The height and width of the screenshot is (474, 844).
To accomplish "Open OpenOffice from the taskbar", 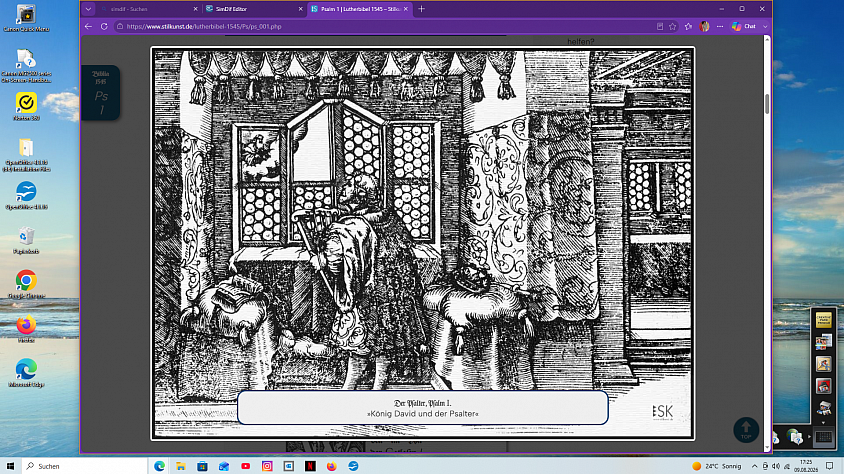I will tap(353, 466).
